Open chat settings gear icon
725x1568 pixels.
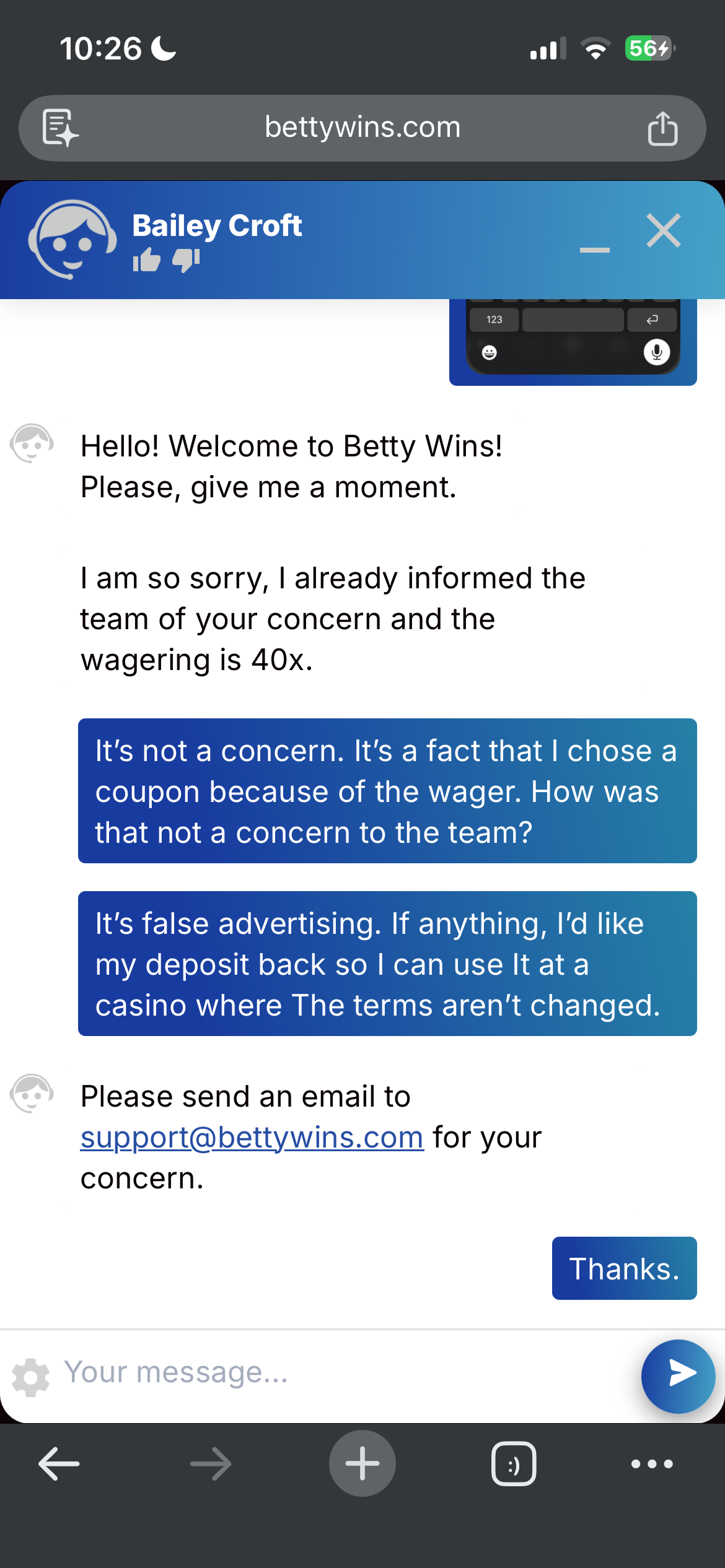coord(30,1377)
